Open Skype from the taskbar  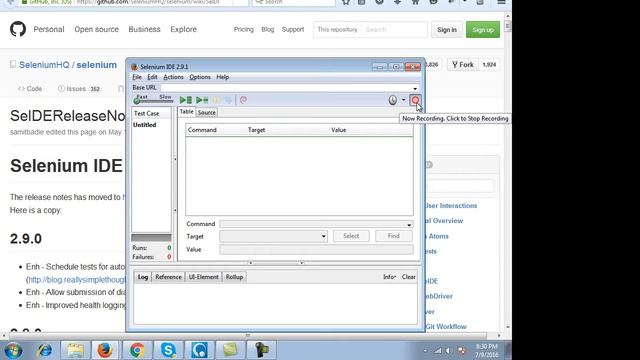168,350
